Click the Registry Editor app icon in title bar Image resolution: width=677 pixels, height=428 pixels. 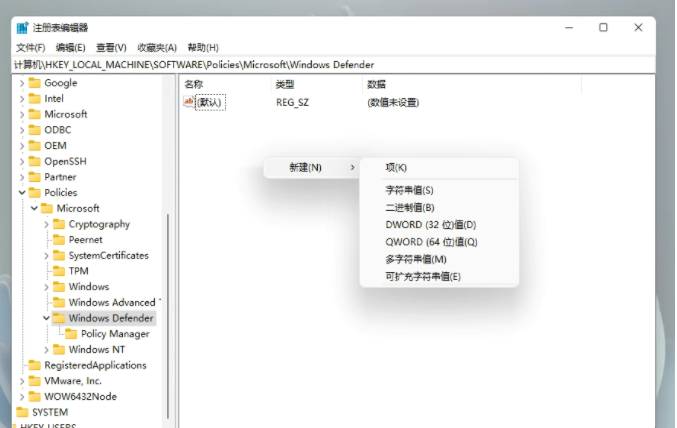[22, 28]
